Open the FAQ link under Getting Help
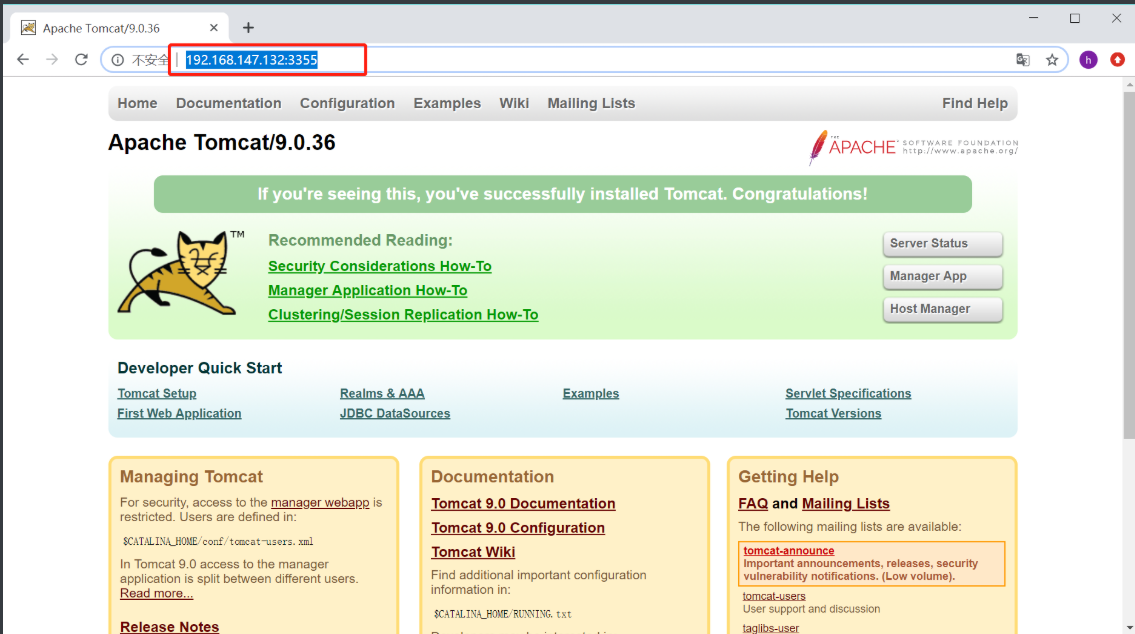The height and width of the screenshot is (634, 1135). coord(753,504)
